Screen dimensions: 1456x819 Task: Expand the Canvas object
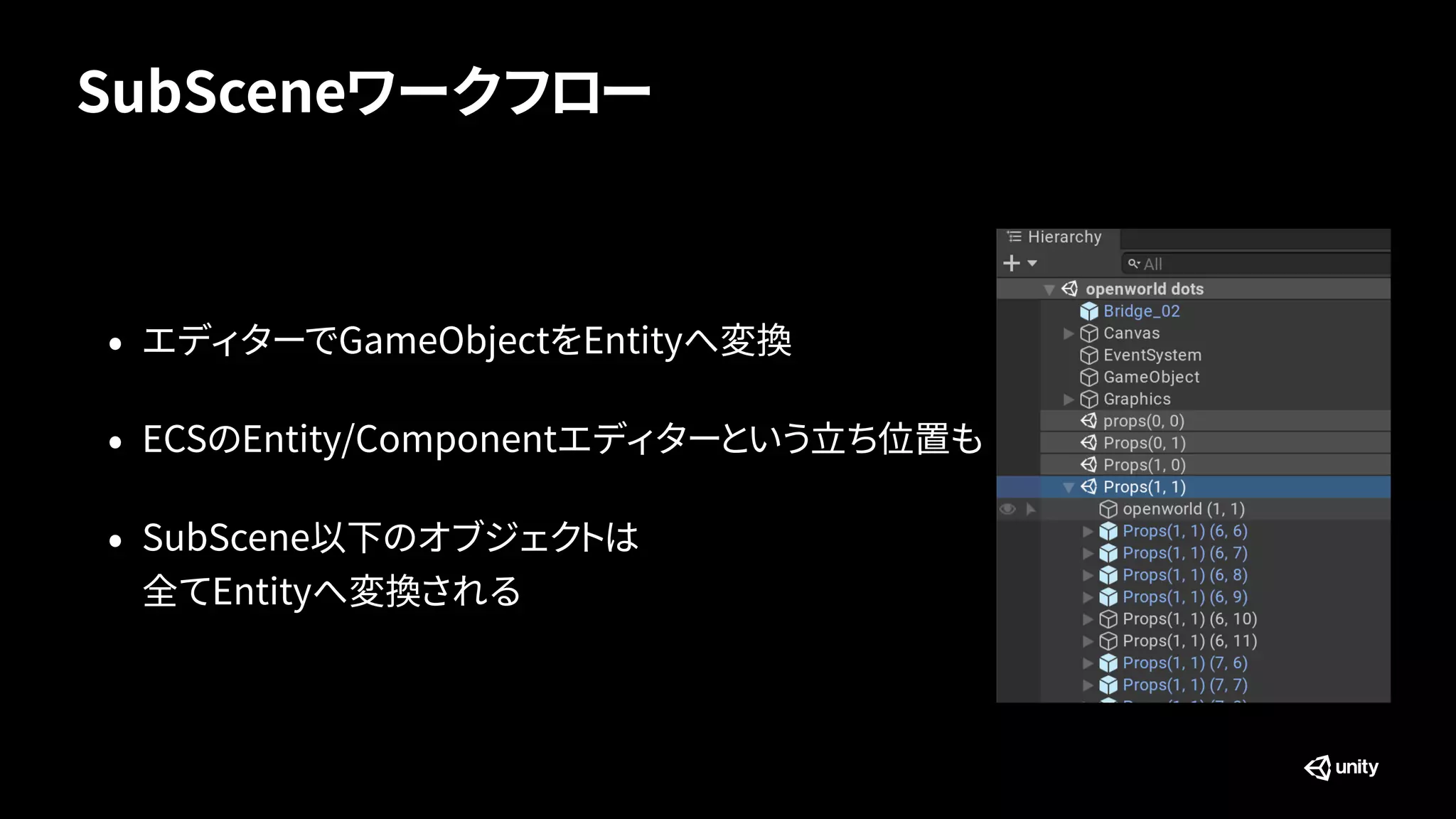1068,333
